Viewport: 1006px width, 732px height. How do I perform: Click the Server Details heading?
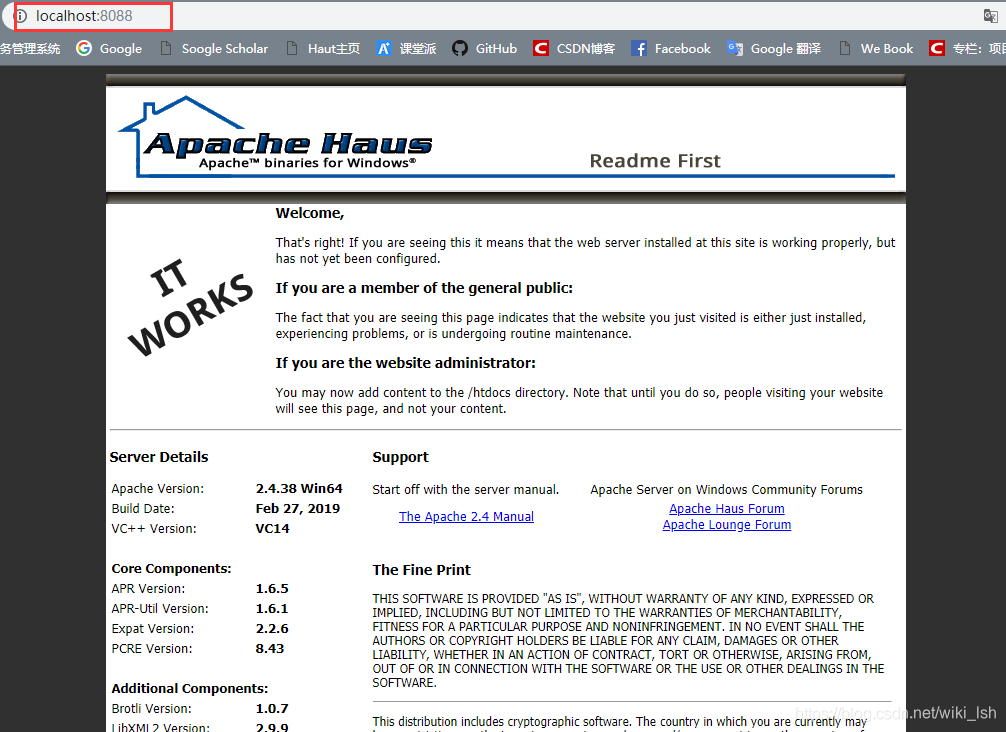(159, 457)
